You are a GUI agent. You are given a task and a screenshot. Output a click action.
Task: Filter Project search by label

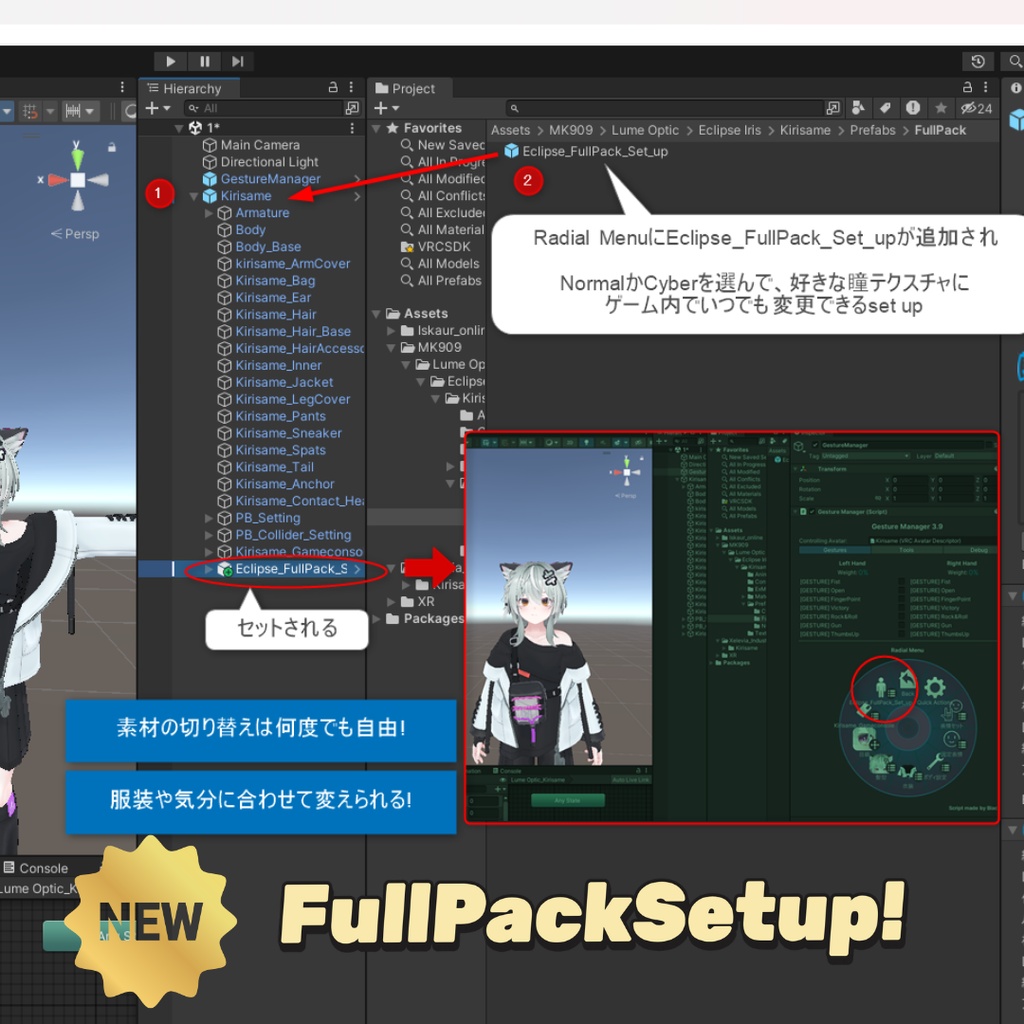tap(886, 108)
